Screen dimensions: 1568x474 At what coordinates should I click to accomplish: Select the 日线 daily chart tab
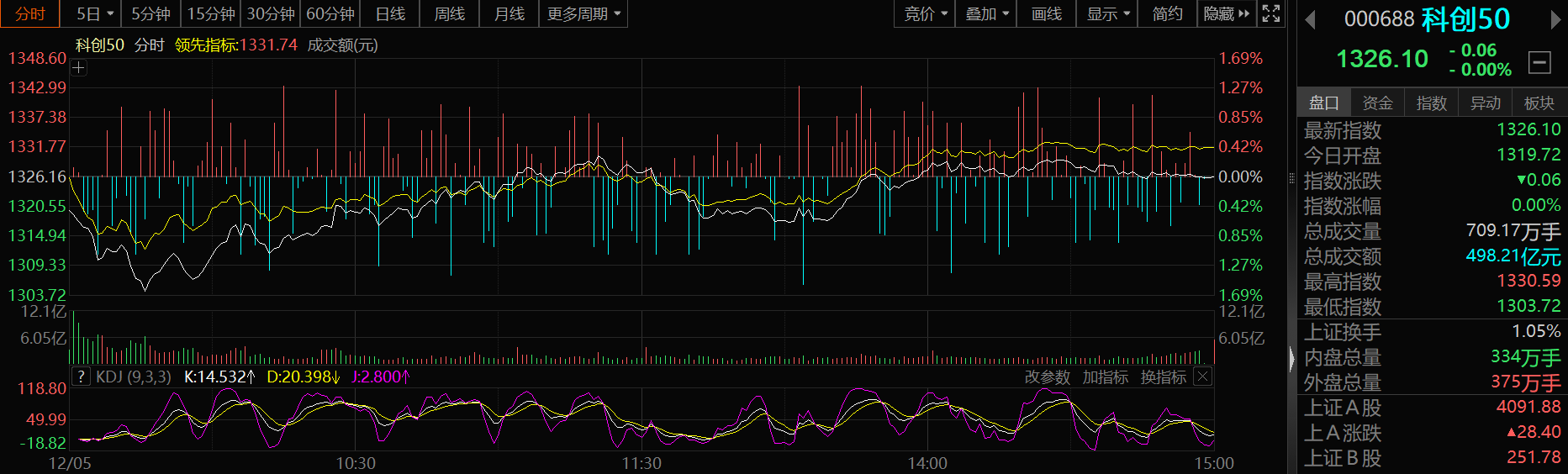pyautogui.click(x=390, y=13)
